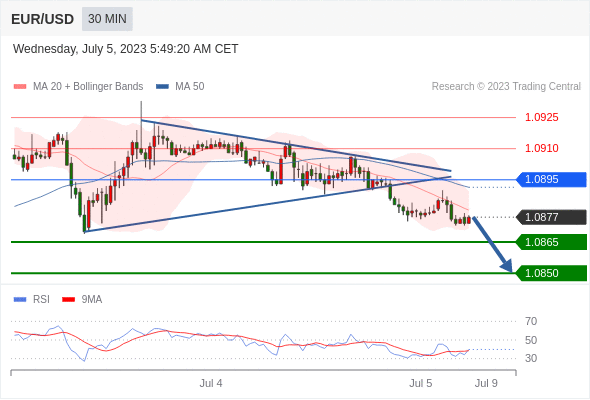Viewport: 590px width, 400px height.
Task: Click the RSI legend swatch
Action: click(x=20, y=300)
